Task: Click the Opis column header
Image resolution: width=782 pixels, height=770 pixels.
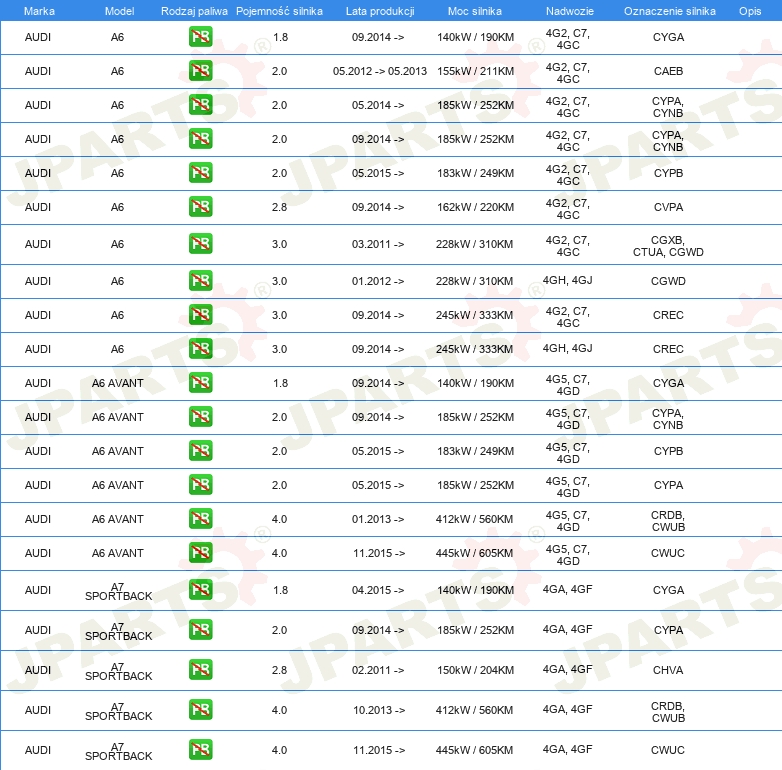Action: tap(749, 10)
